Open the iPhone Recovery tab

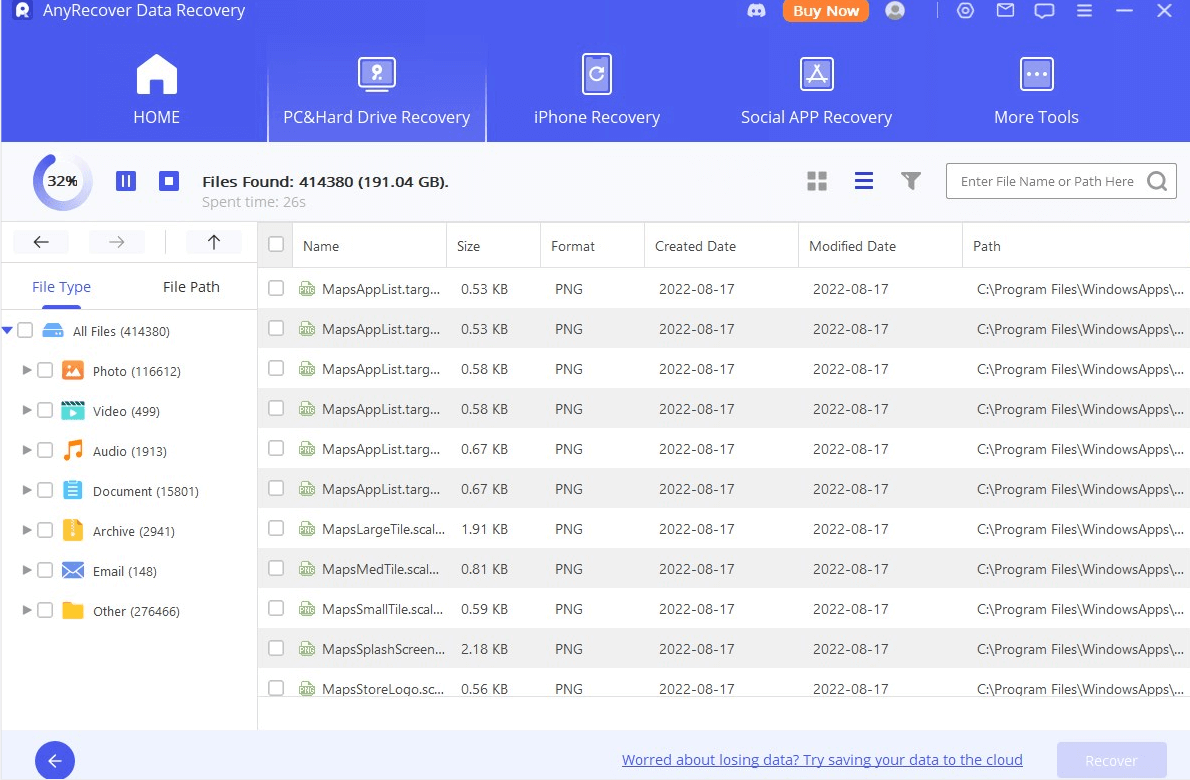tap(596, 91)
